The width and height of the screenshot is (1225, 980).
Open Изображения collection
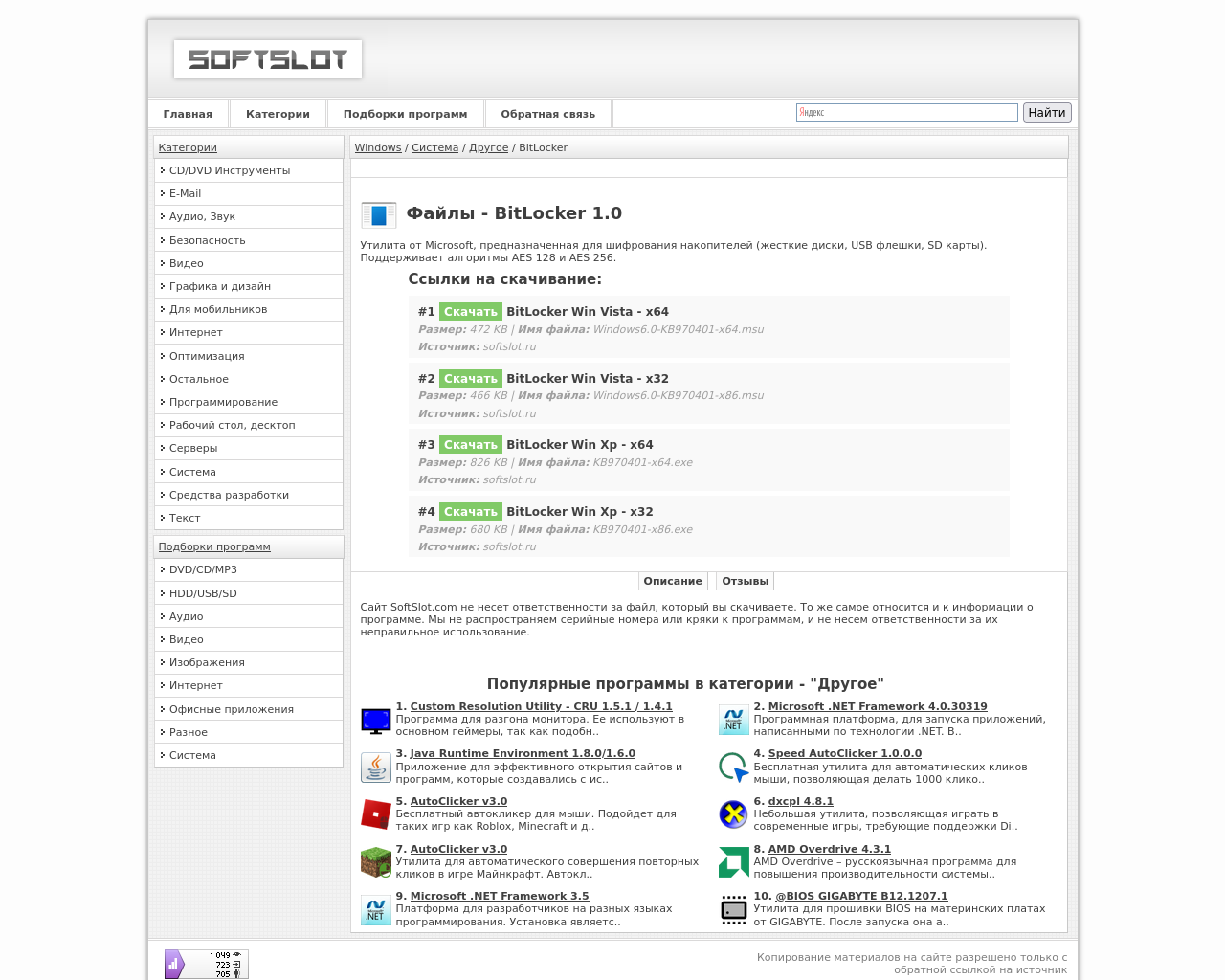pyautogui.click(x=249, y=662)
